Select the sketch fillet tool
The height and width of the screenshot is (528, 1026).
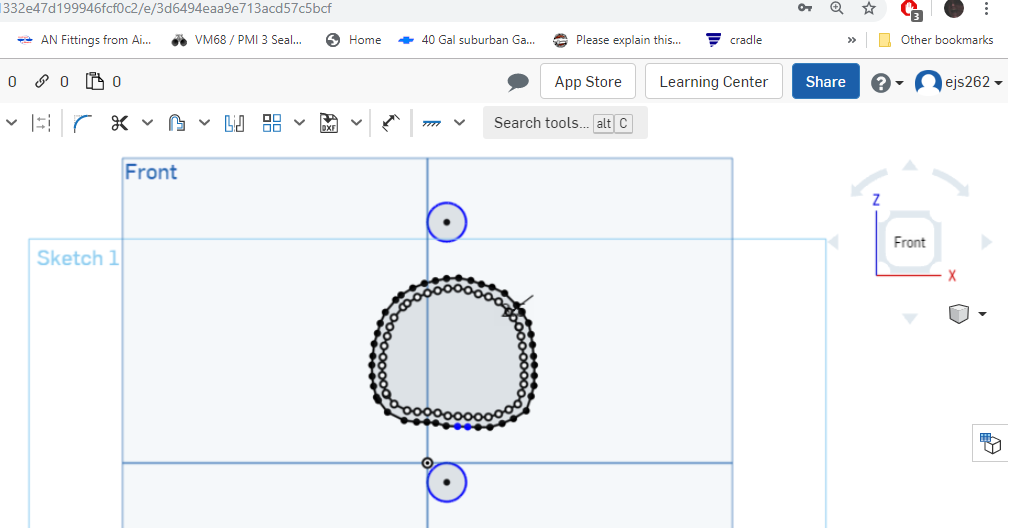click(82, 123)
